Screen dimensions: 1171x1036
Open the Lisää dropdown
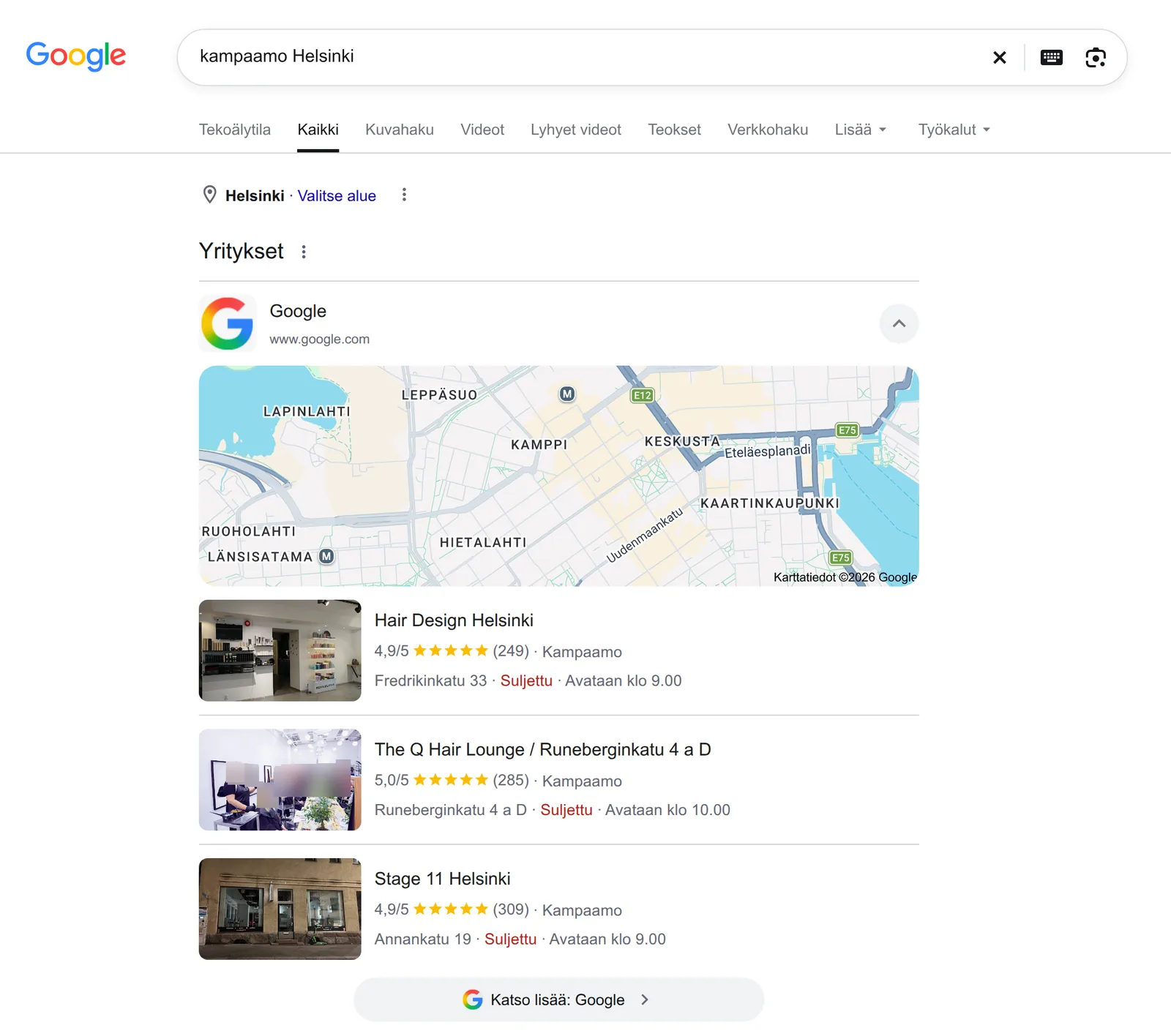coord(861,129)
